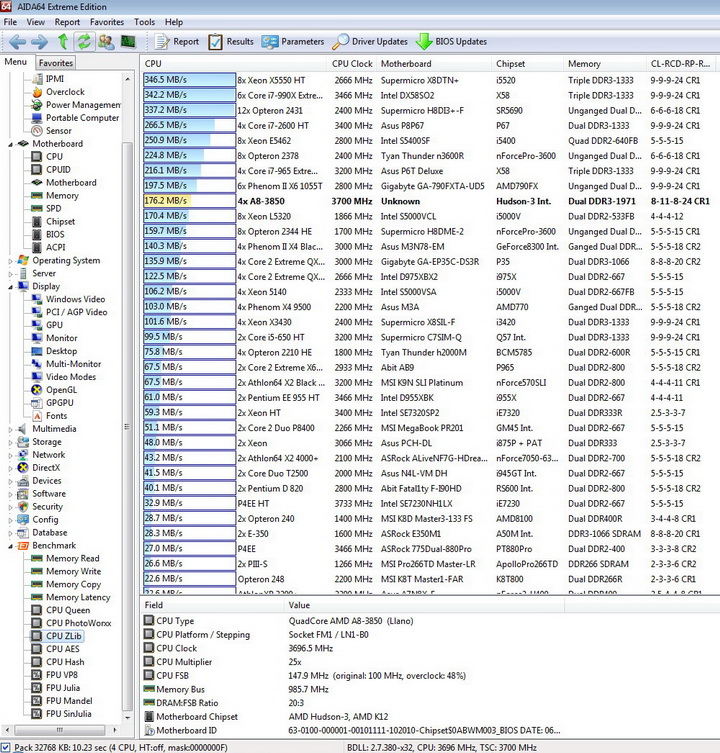Select OpenGL tree item
The width and height of the screenshot is (720, 753).
[61, 390]
